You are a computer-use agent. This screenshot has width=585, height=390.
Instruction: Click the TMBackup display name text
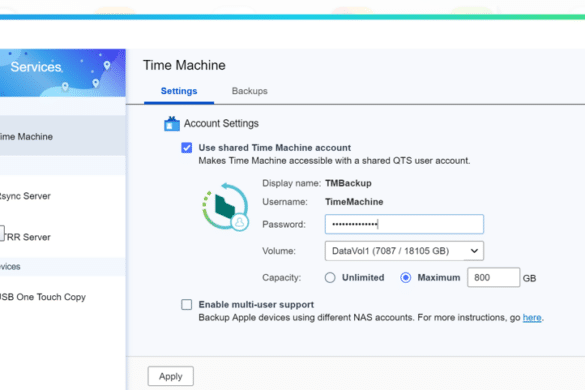coord(348,183)
